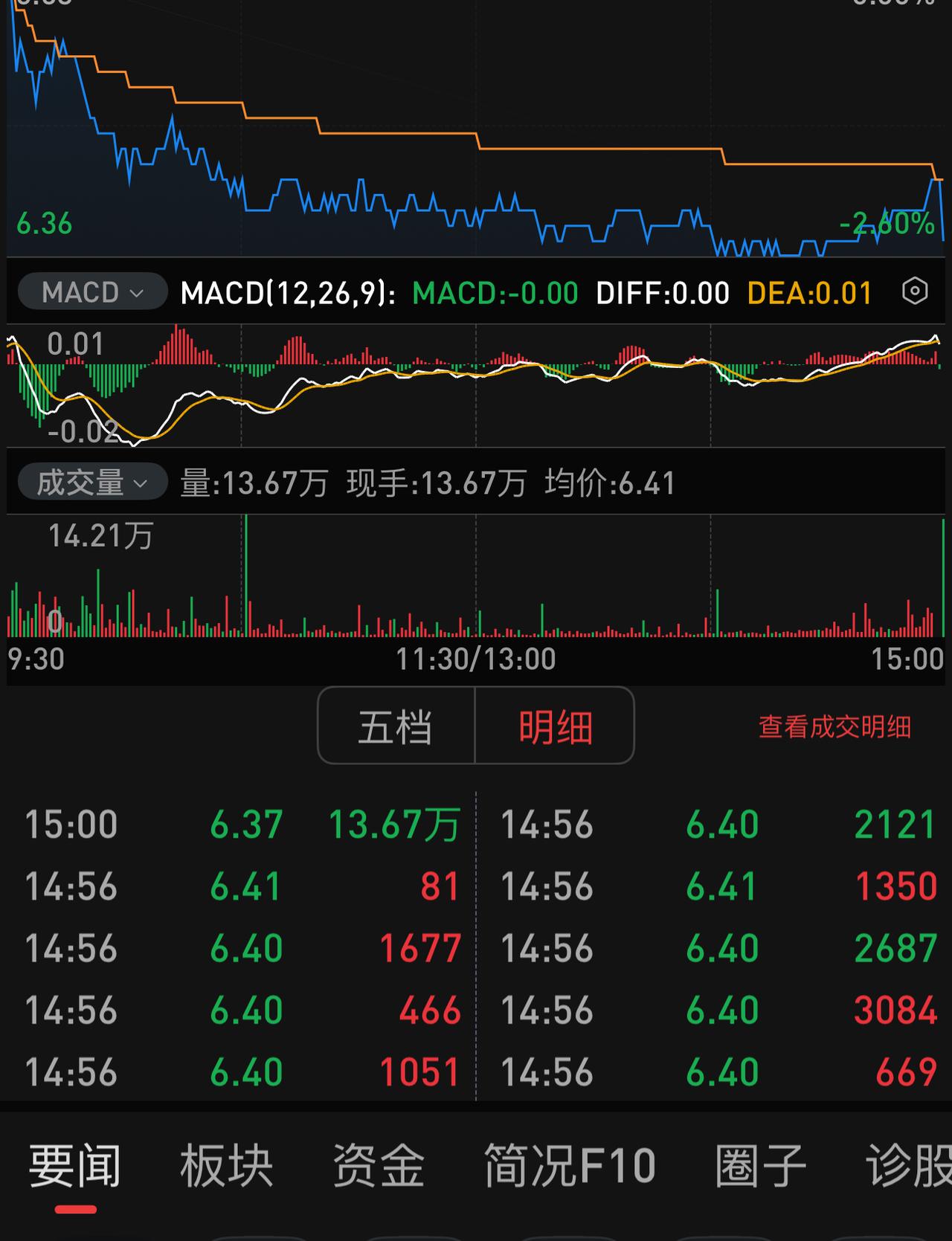The height and width of the screenshot is (1241, 952).
Task: Select the trade with volume 669
Action: 906,1071
